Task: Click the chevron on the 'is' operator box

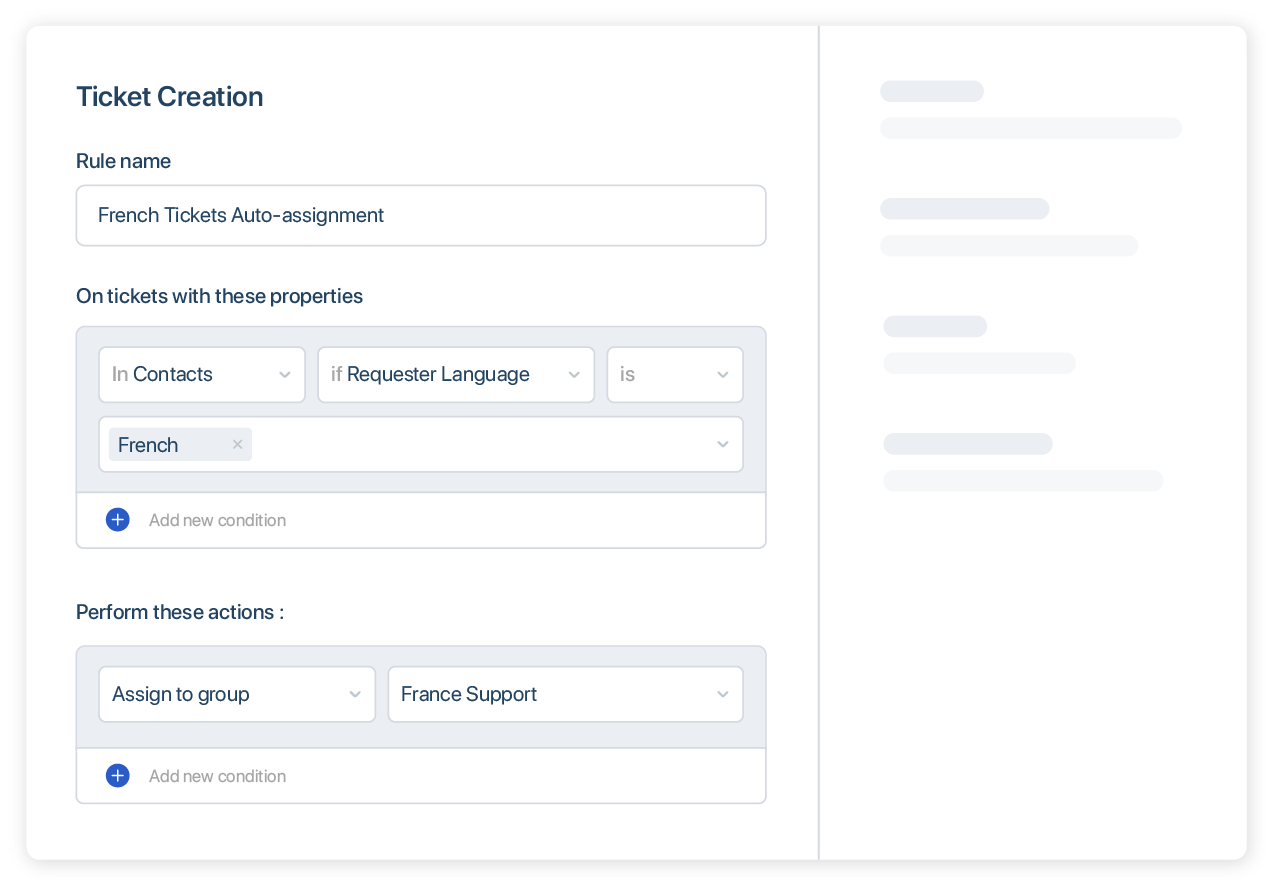Action: coord(722,374)
